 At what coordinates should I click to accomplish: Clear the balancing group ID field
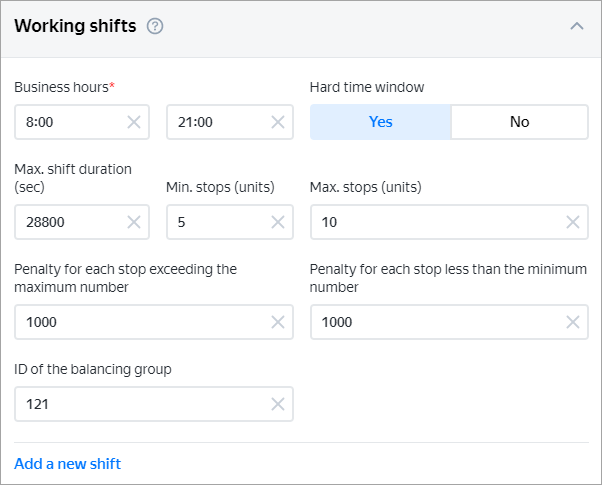(x=278, y=404)
